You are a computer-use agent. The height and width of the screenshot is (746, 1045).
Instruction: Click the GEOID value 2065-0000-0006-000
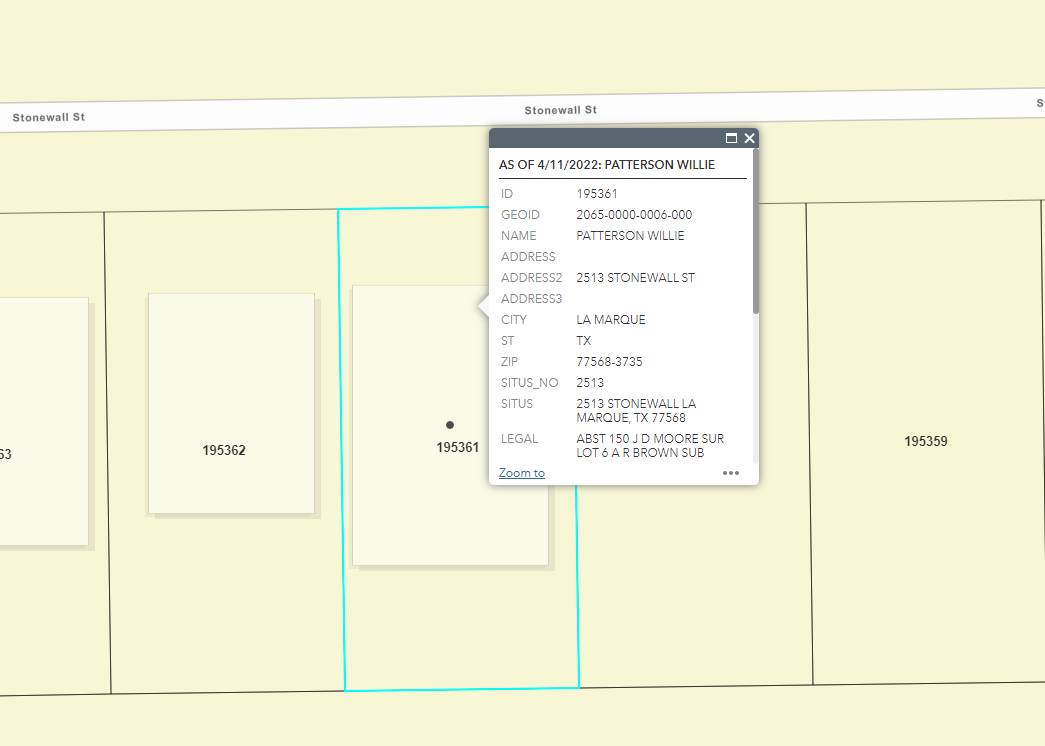(x=634, y=215)
